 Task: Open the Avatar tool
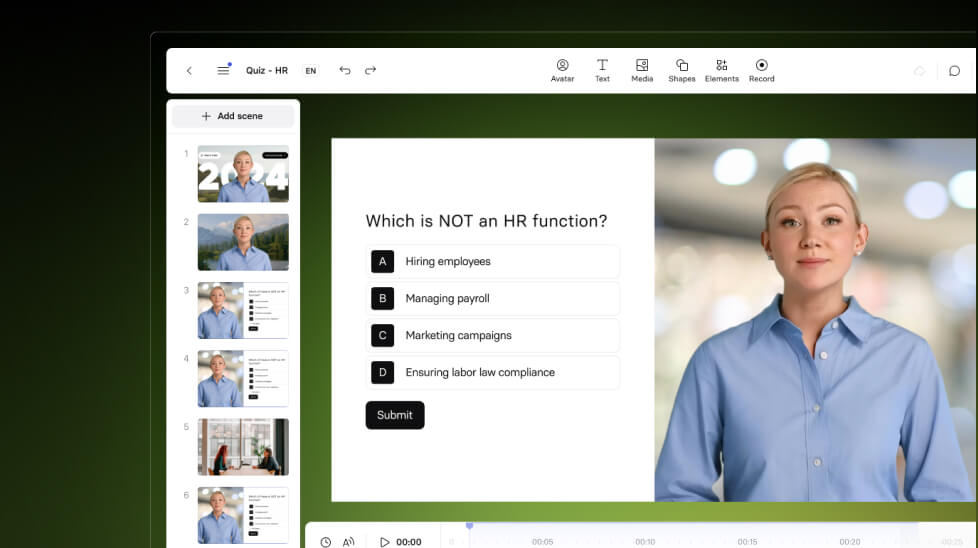tap(562, 70)
